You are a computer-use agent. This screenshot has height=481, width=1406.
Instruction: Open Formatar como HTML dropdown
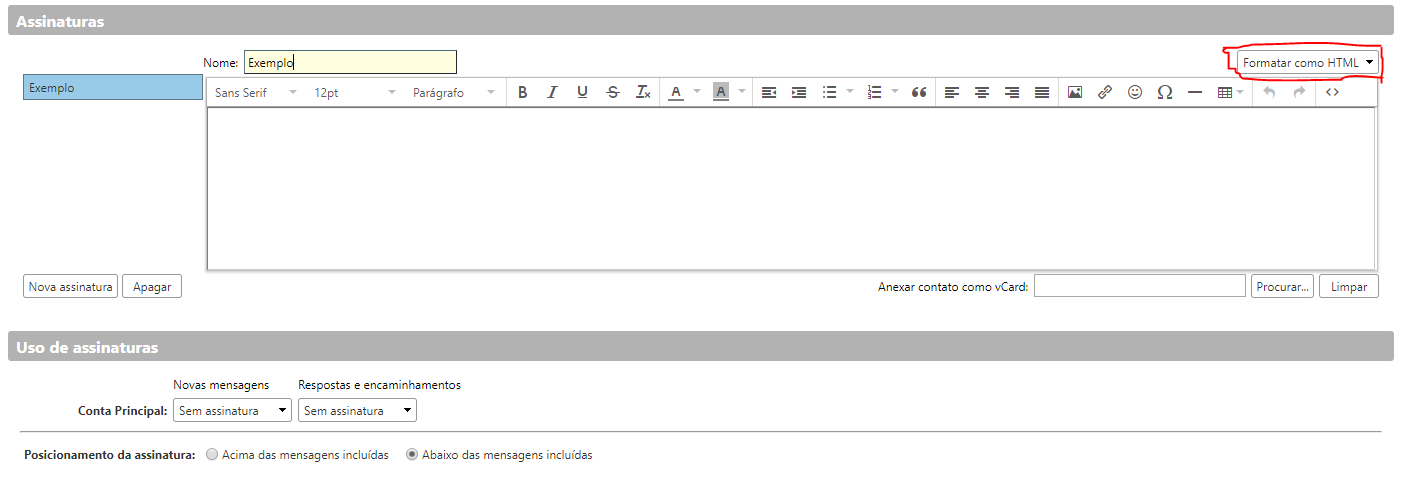(1307, 62)
